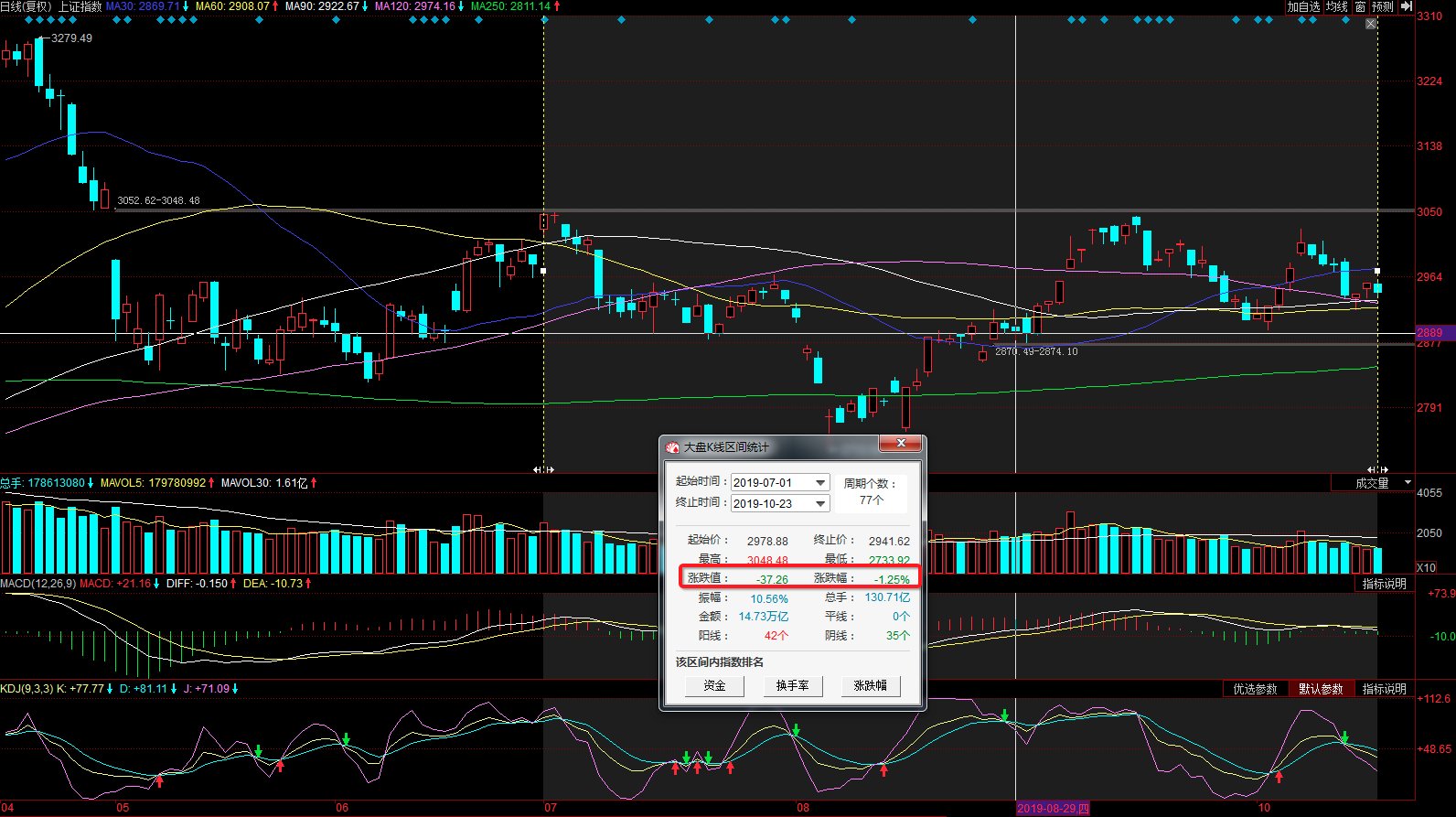Expand the 成交量 indicator dropdown

coord(1408,482)
